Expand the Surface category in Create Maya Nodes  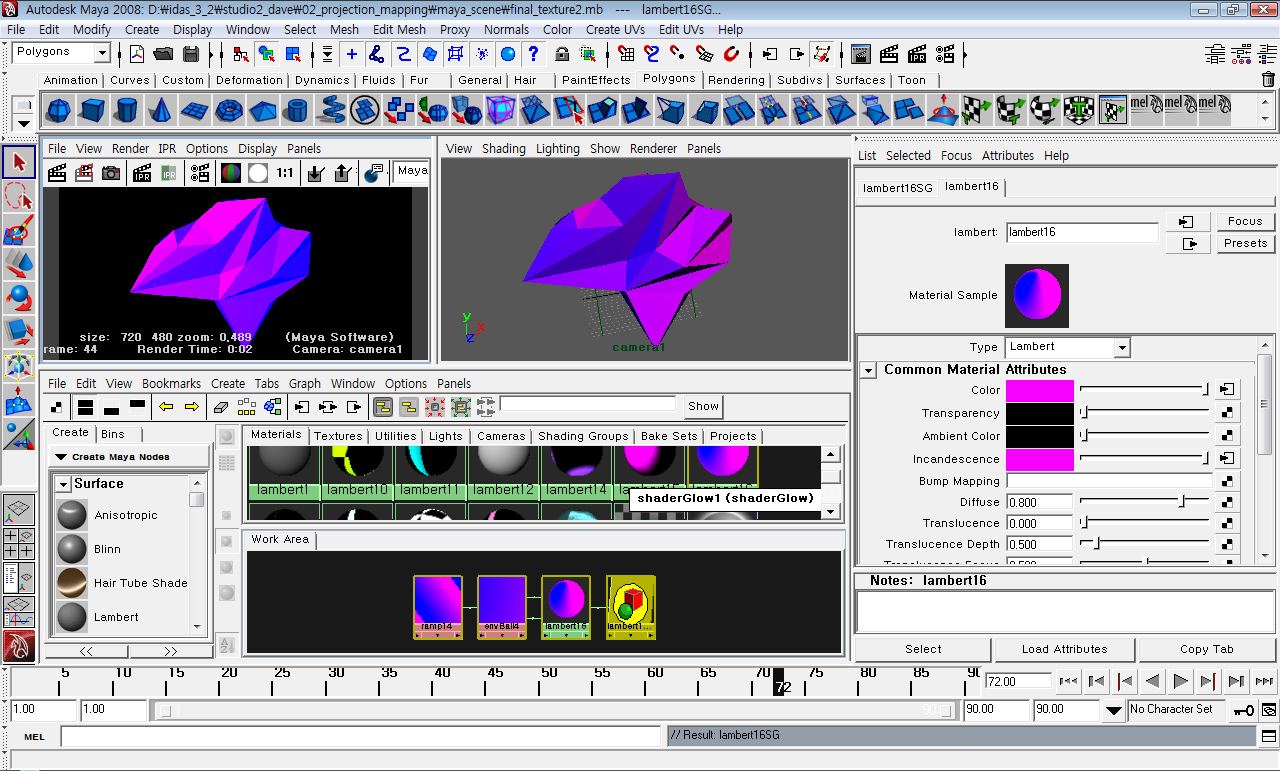(63, 483)
